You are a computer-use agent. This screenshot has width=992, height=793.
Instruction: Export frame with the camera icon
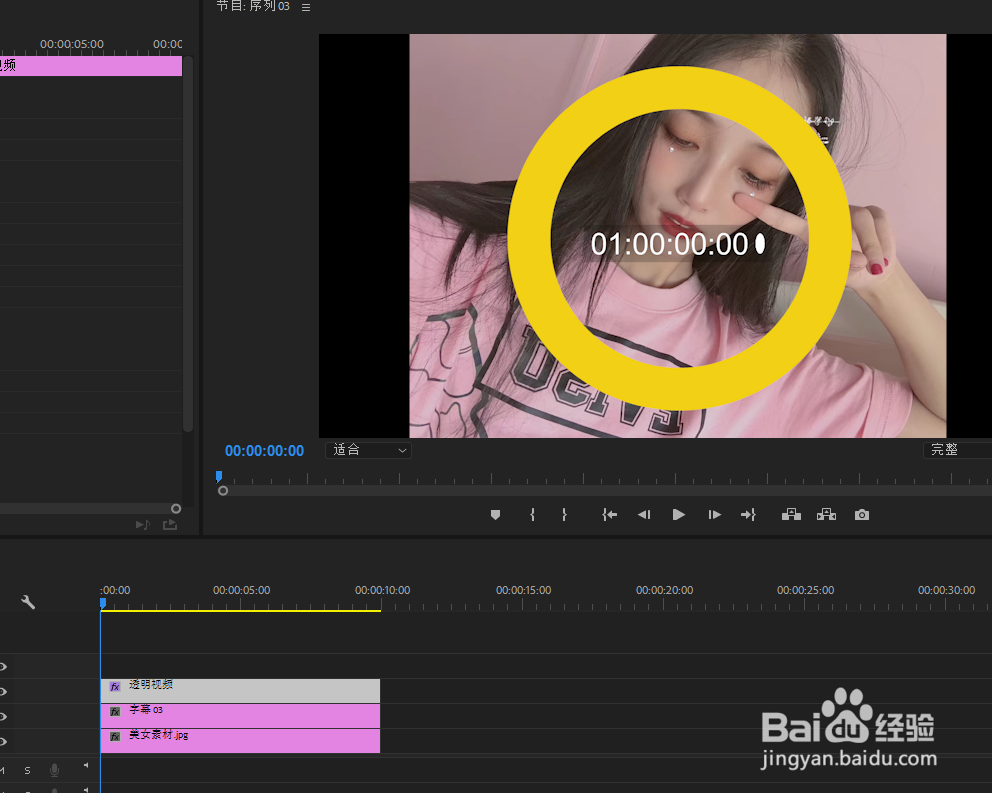[862, 515]
